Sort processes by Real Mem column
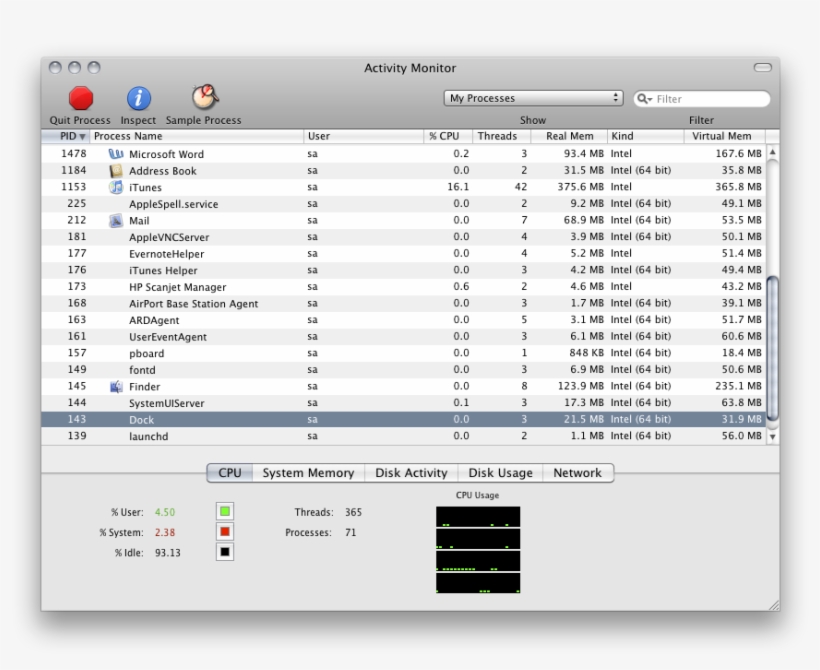Image resolution: width=820 pixels, height=670 pixels. point(569,136)
